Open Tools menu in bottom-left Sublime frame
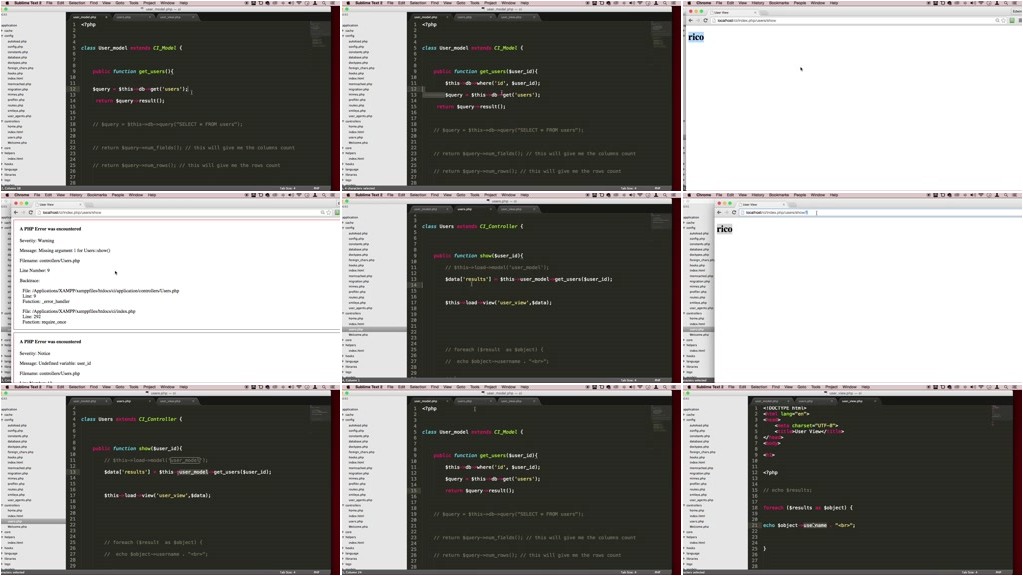 pos(134,387)
